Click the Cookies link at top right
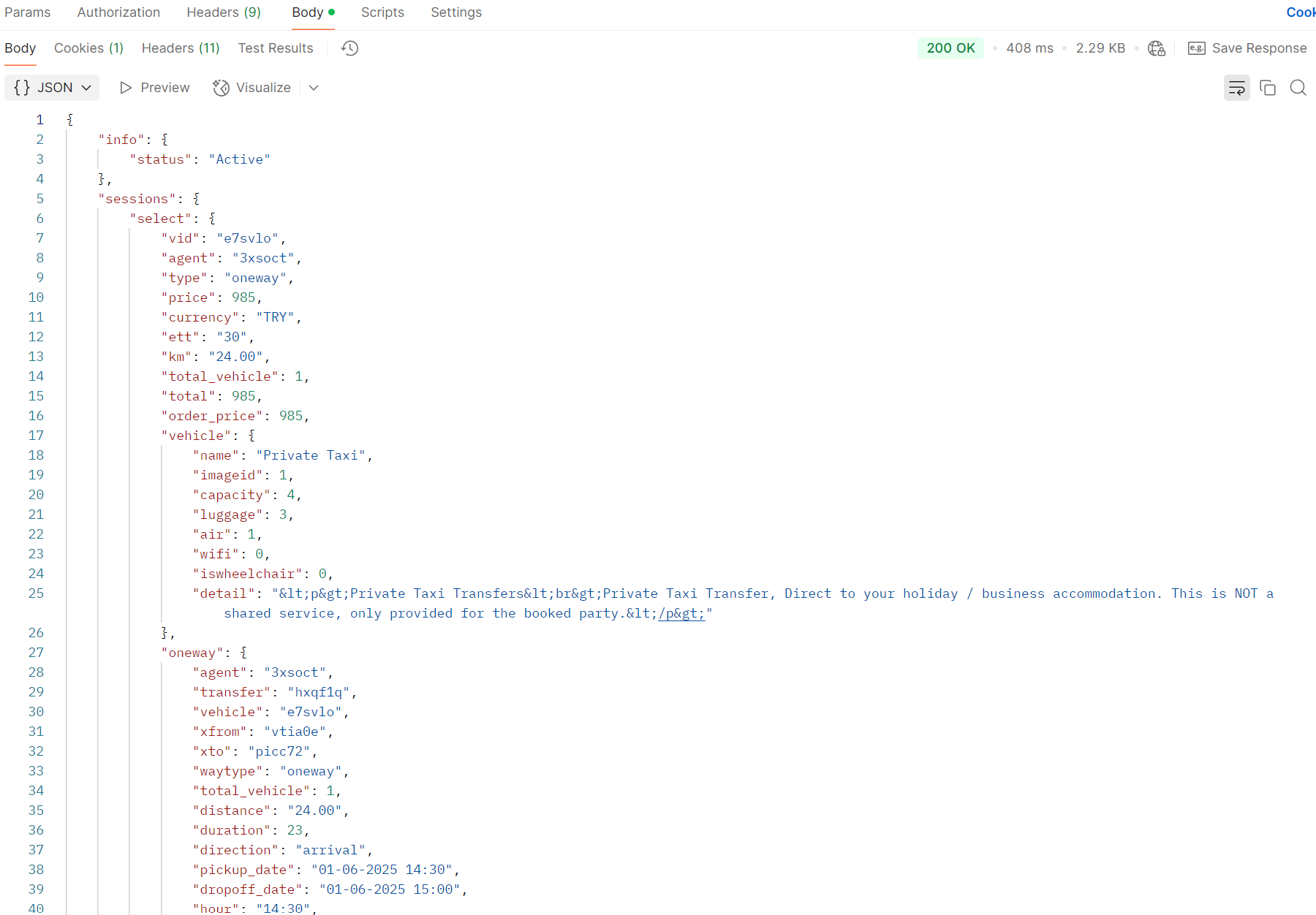This screenshot has height=915, width=1316. (x=1301, y=12)
